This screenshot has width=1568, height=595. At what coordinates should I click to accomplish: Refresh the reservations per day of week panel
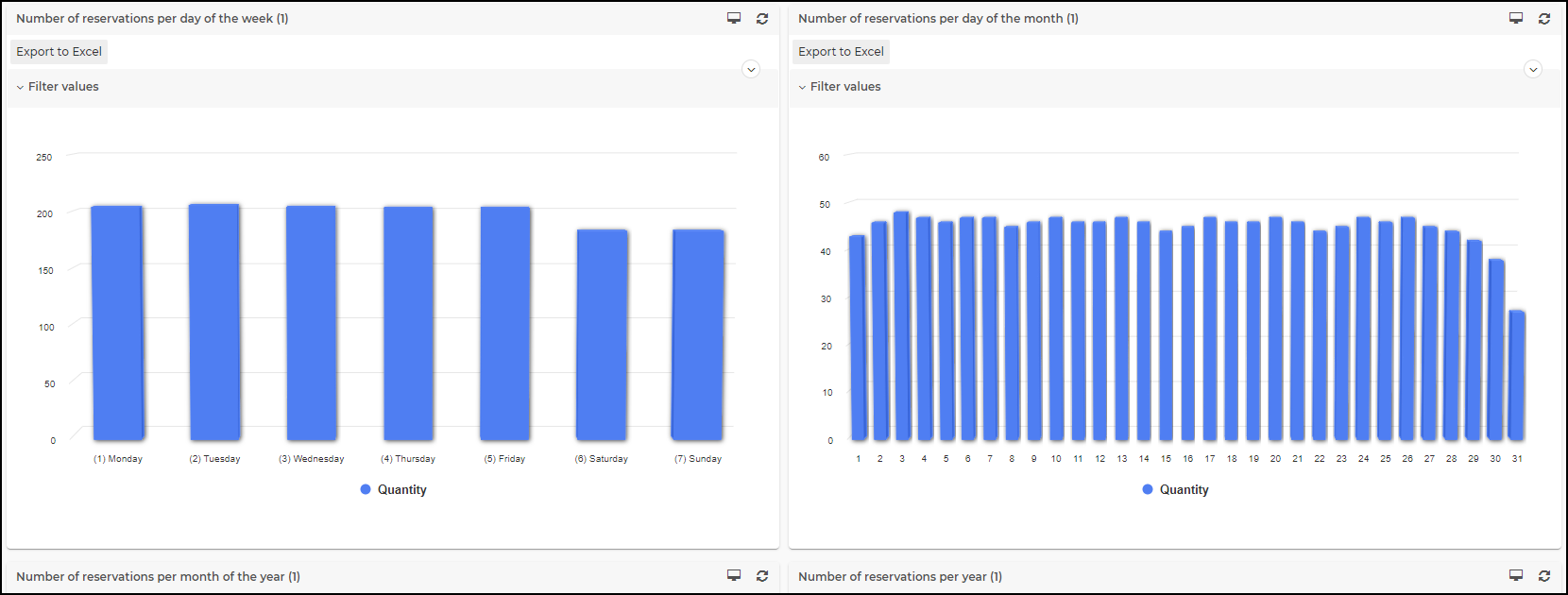(x=762, y=18)
